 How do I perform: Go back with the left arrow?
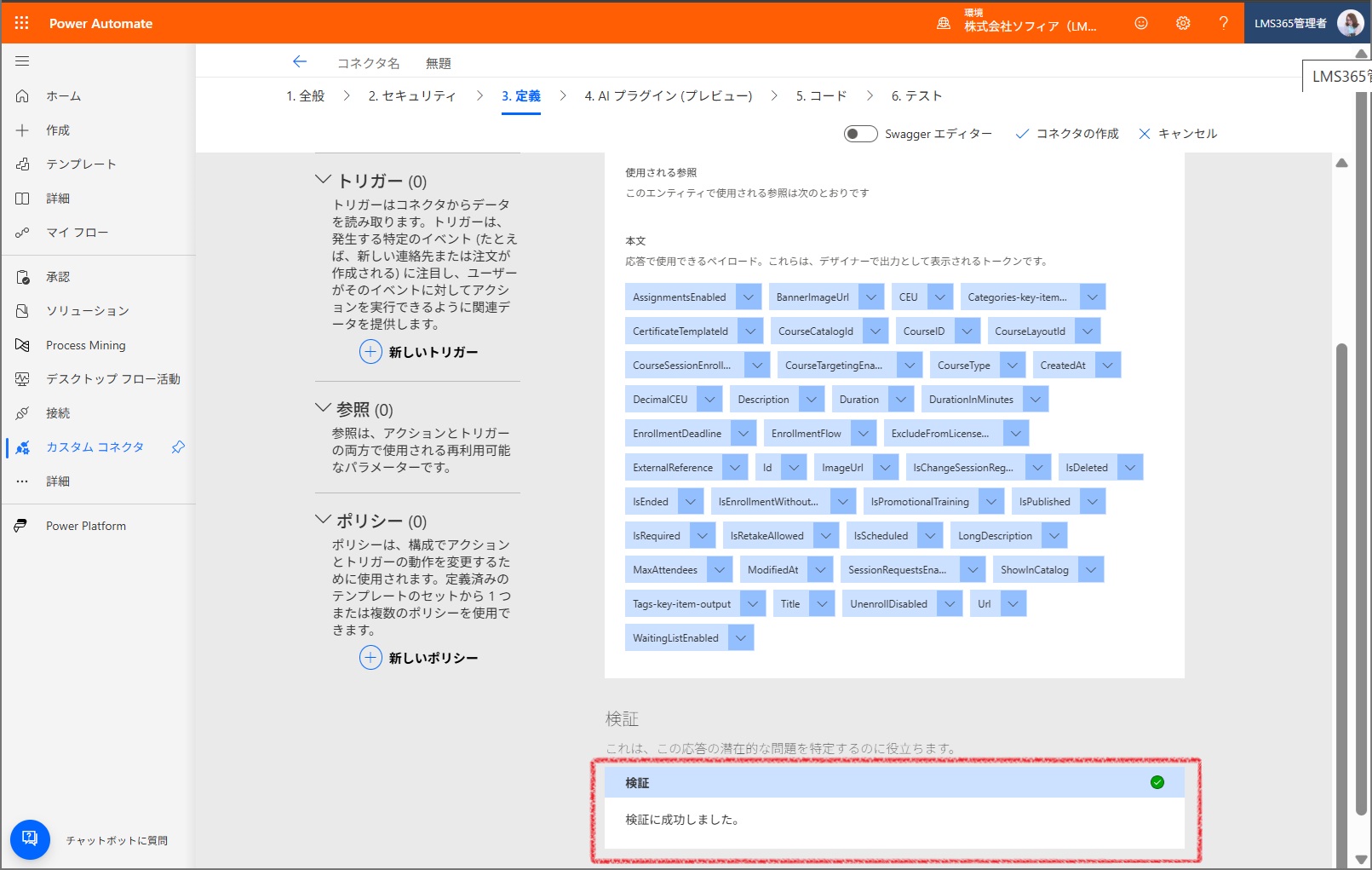pyautogui.click(x=300, y=61)
